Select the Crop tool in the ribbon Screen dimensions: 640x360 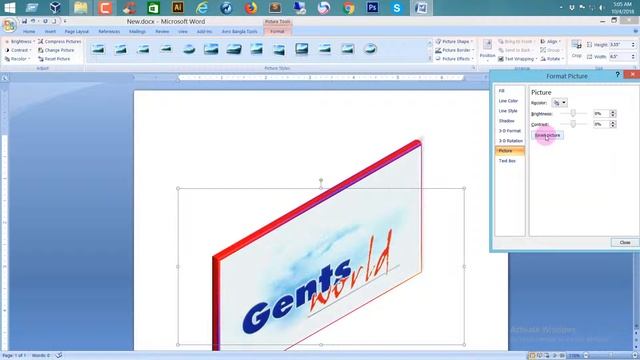point(576,49)
